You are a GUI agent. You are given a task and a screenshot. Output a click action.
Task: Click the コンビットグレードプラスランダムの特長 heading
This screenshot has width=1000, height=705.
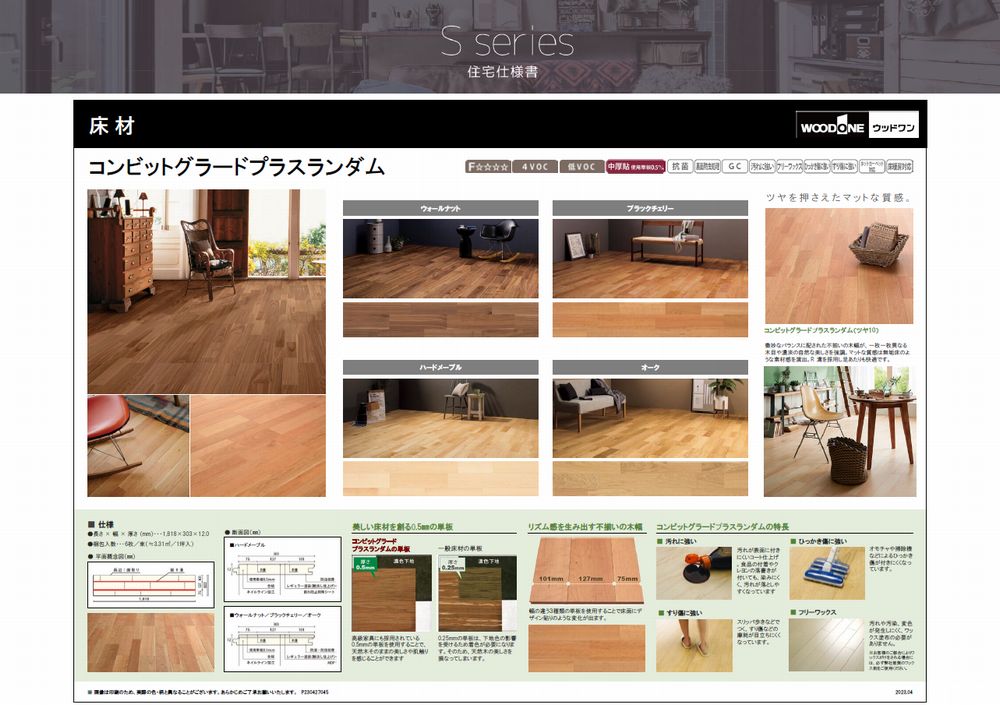pos(723,527)
